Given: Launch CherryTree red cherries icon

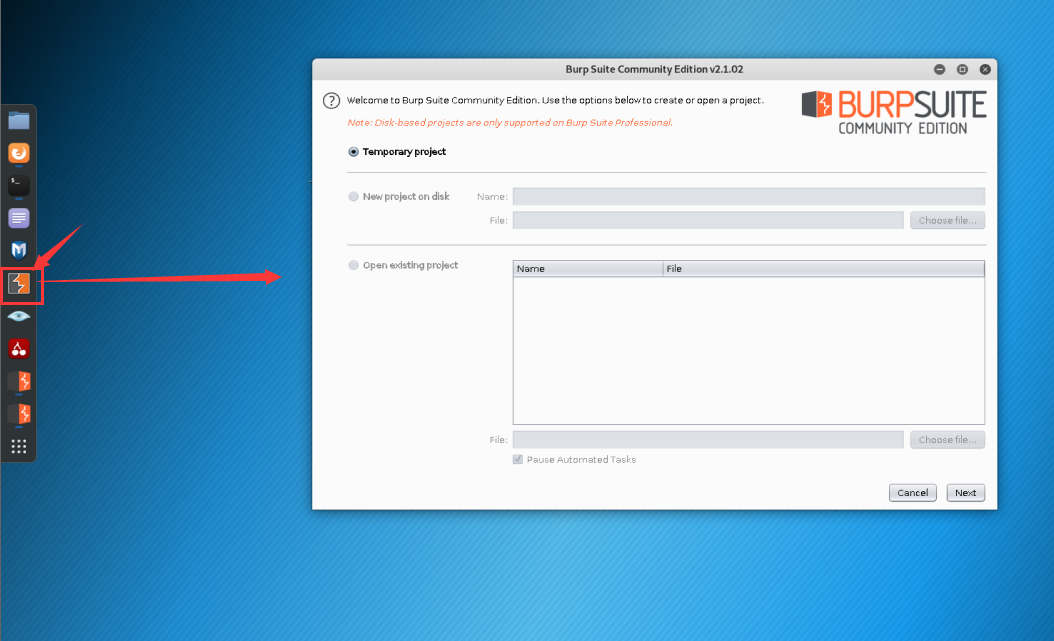Looking at the screenshot, I should tap(19, 349).
